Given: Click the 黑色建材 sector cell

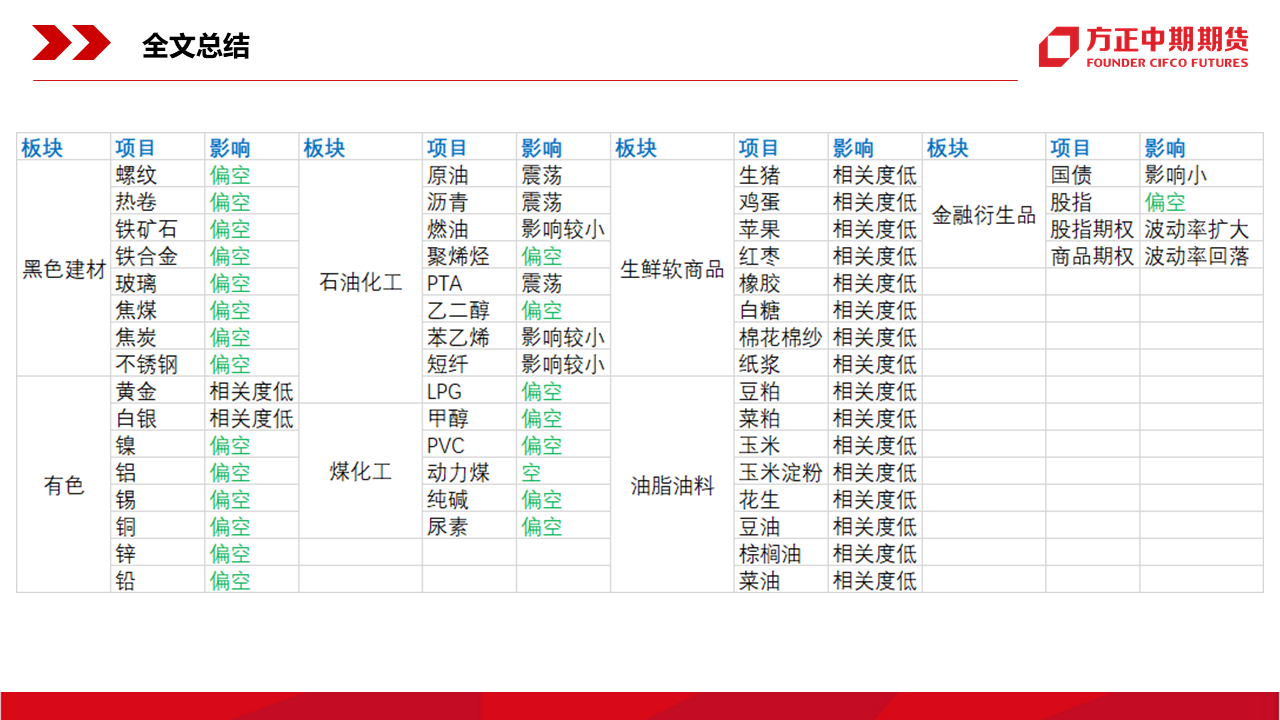Looking at the screenshot, I should [64, 270].
